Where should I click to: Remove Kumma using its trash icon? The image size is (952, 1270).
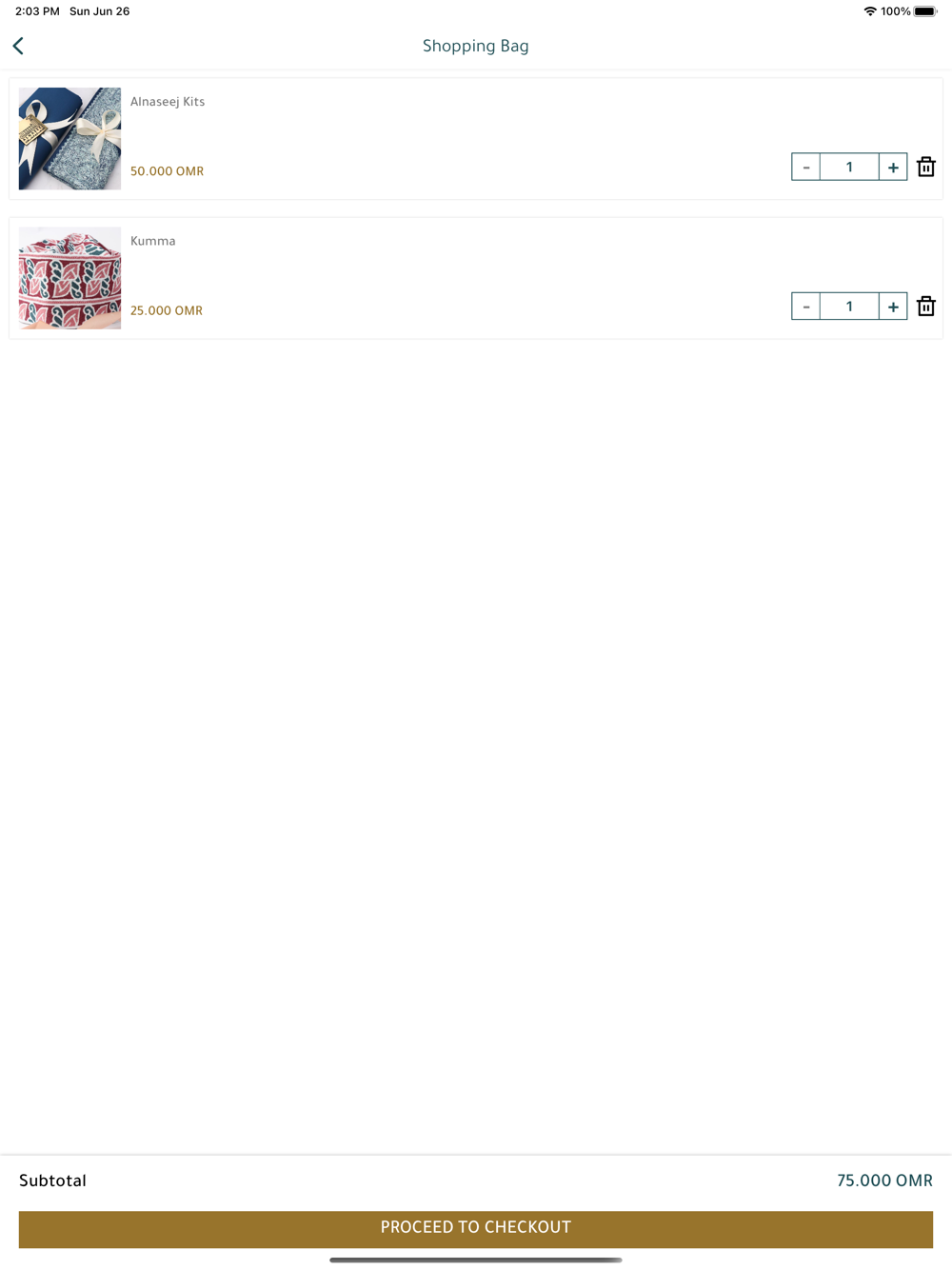925,307
